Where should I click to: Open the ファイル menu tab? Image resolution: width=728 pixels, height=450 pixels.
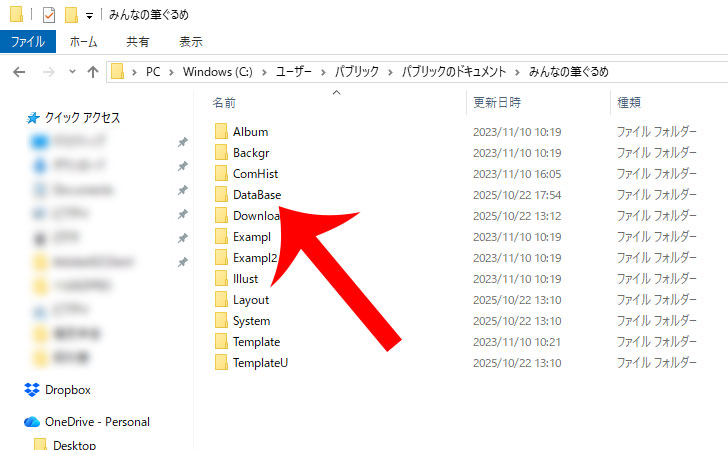pyautogui.click(x=27, y=42)
